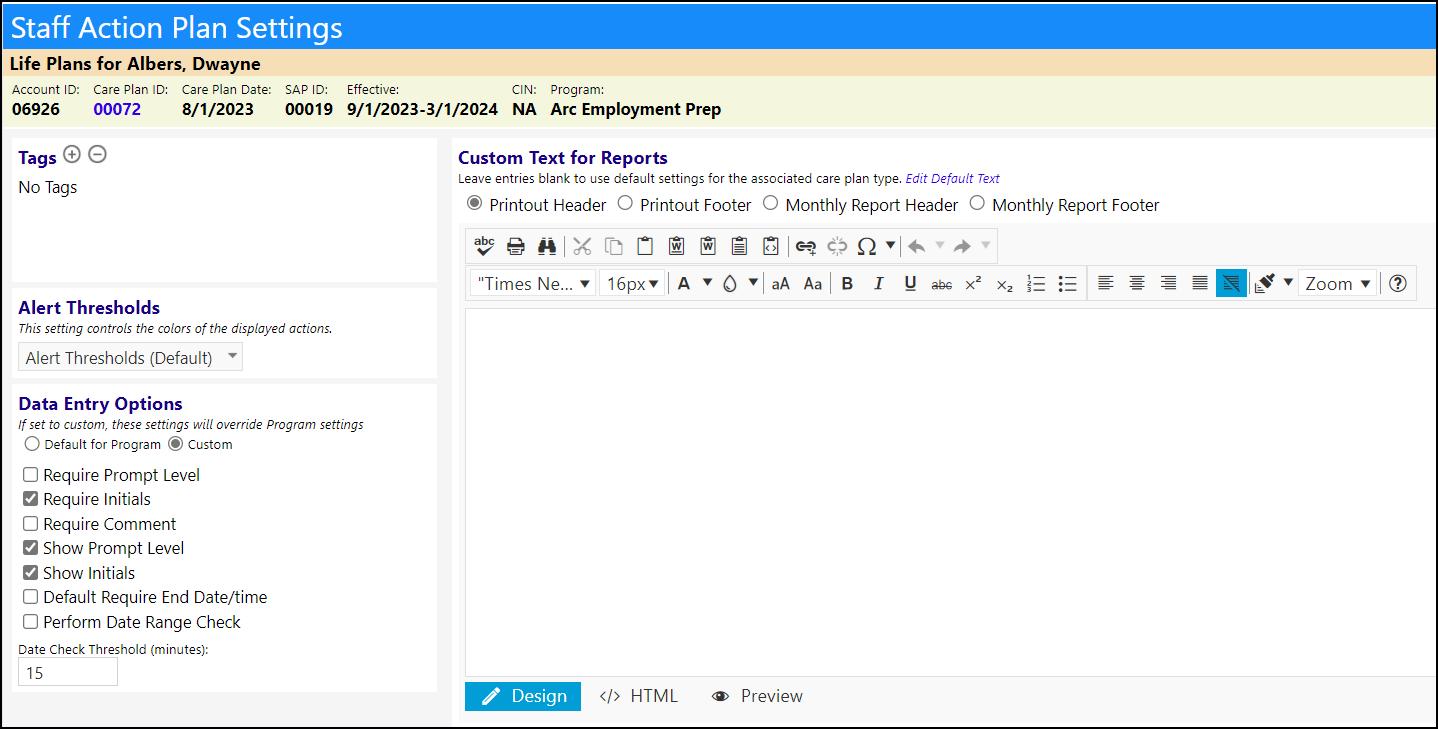The width and height of the screenshot is (1438, 729).
Task: Open the Edit Default Text link
Action: (x=953, y=179)
